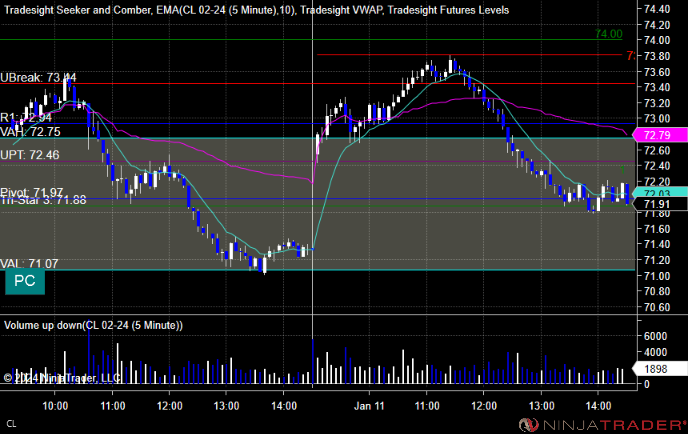Viewport: 688px width, 434px height.
Task: Select the R1: 72.94 level label
Action: tap(26, 117)
